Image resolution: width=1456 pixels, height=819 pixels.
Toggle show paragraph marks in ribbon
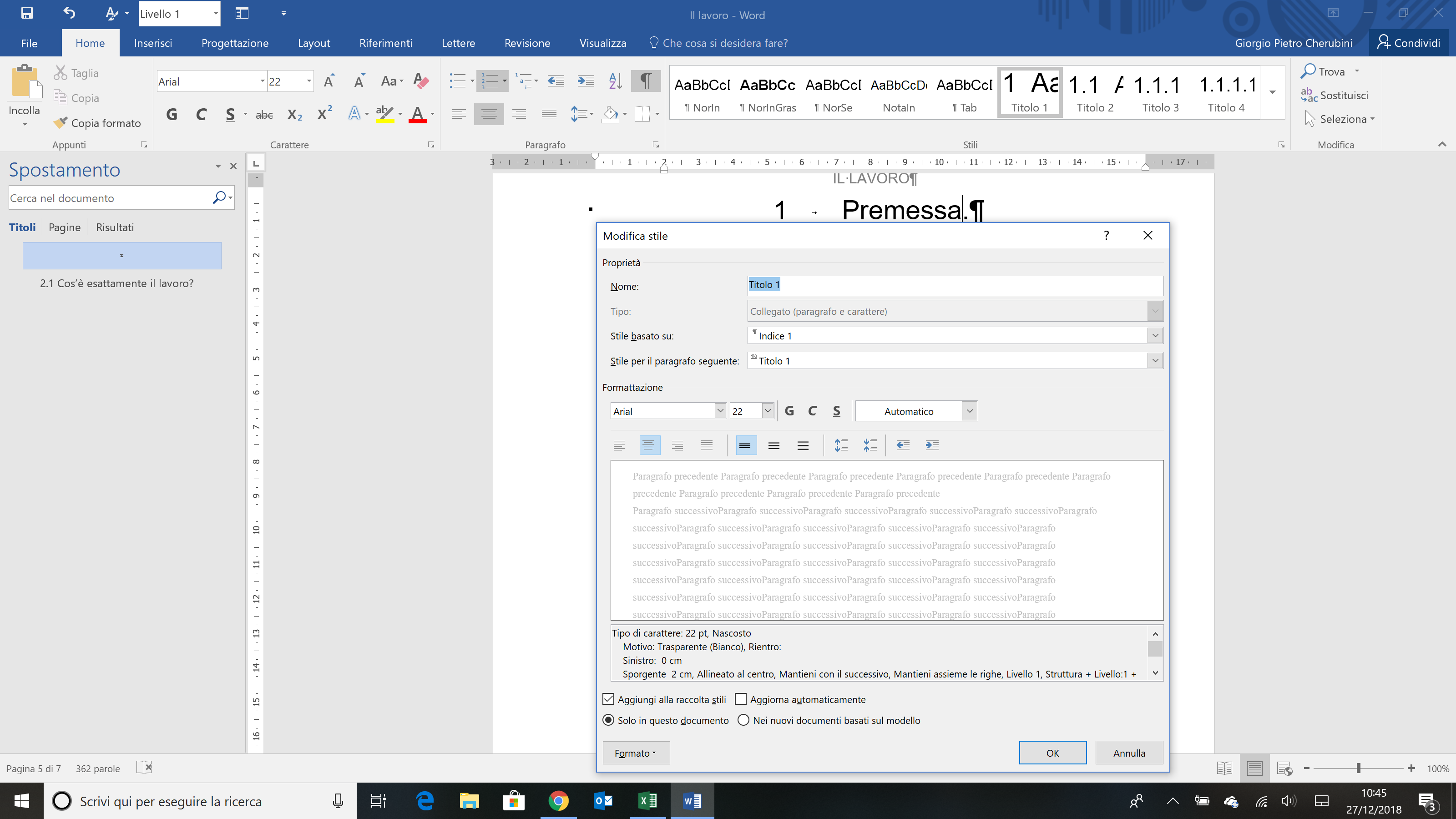coord(646,81)
